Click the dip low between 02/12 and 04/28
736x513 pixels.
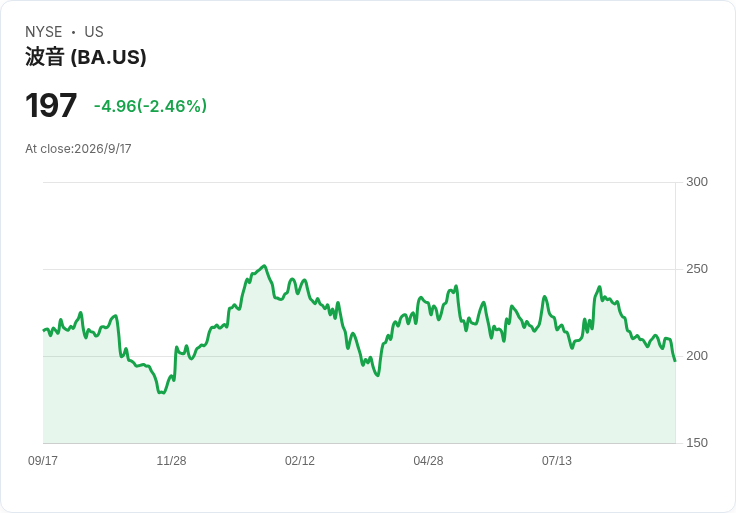pos(378,375)
